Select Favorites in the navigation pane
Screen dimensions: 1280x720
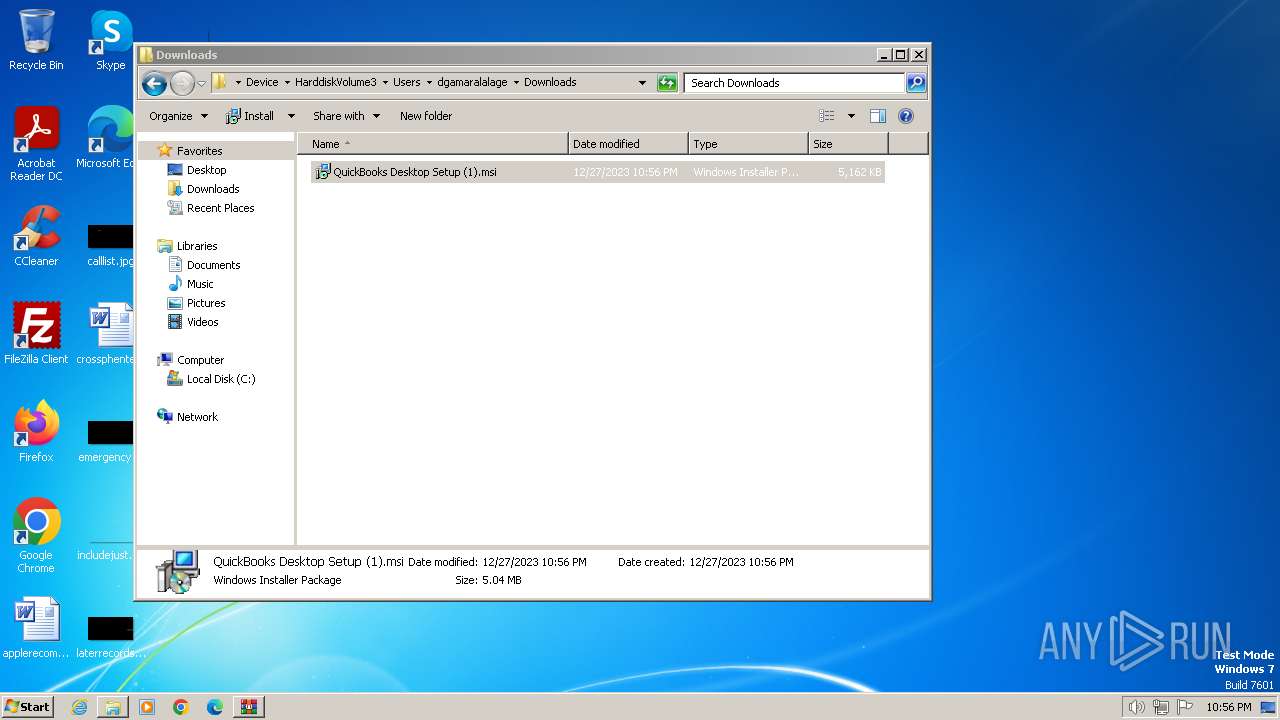click(199, 151)
